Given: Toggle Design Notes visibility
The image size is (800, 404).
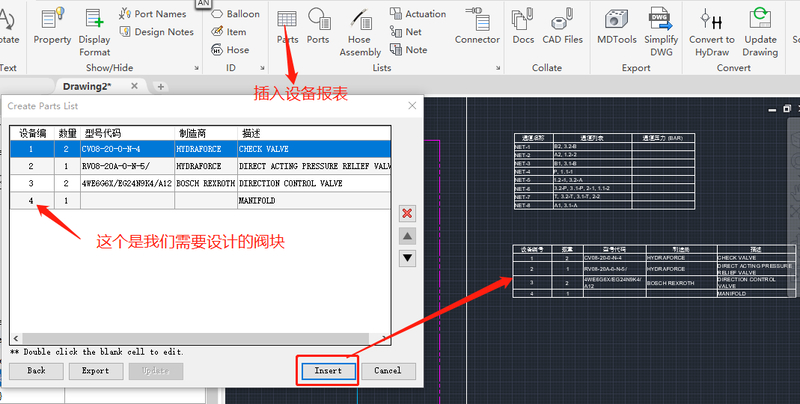Looking at the screenshot, I should [156, 32].
